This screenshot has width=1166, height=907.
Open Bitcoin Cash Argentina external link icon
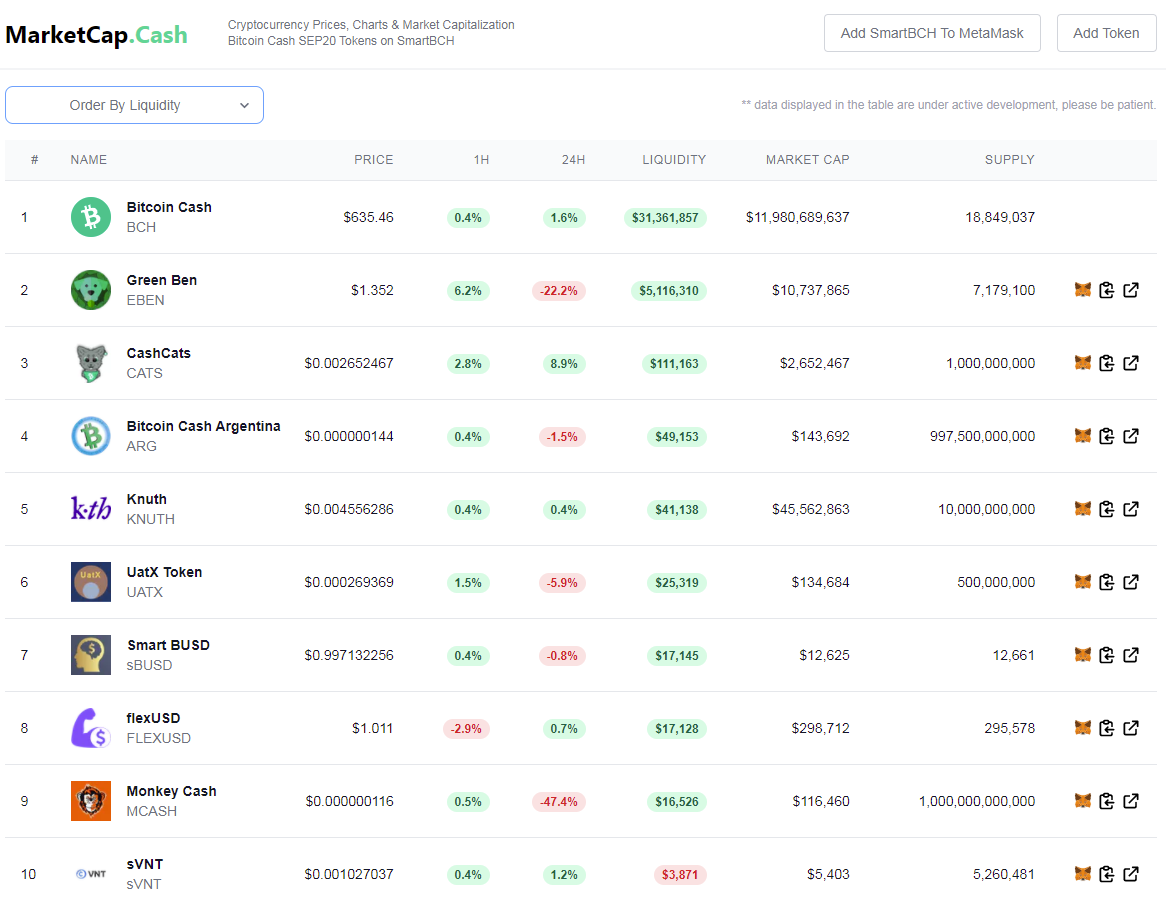click(1131, 436)
